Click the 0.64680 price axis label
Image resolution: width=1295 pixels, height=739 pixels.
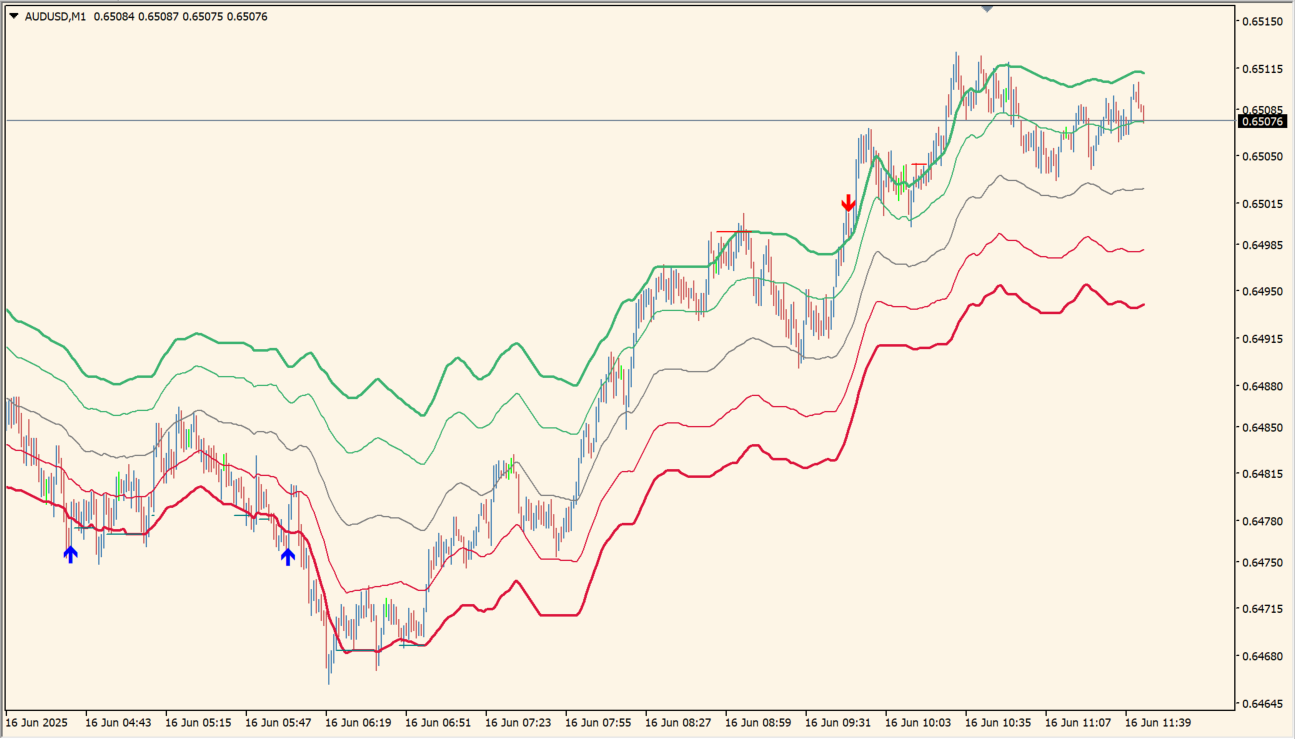pos(1264,656)
